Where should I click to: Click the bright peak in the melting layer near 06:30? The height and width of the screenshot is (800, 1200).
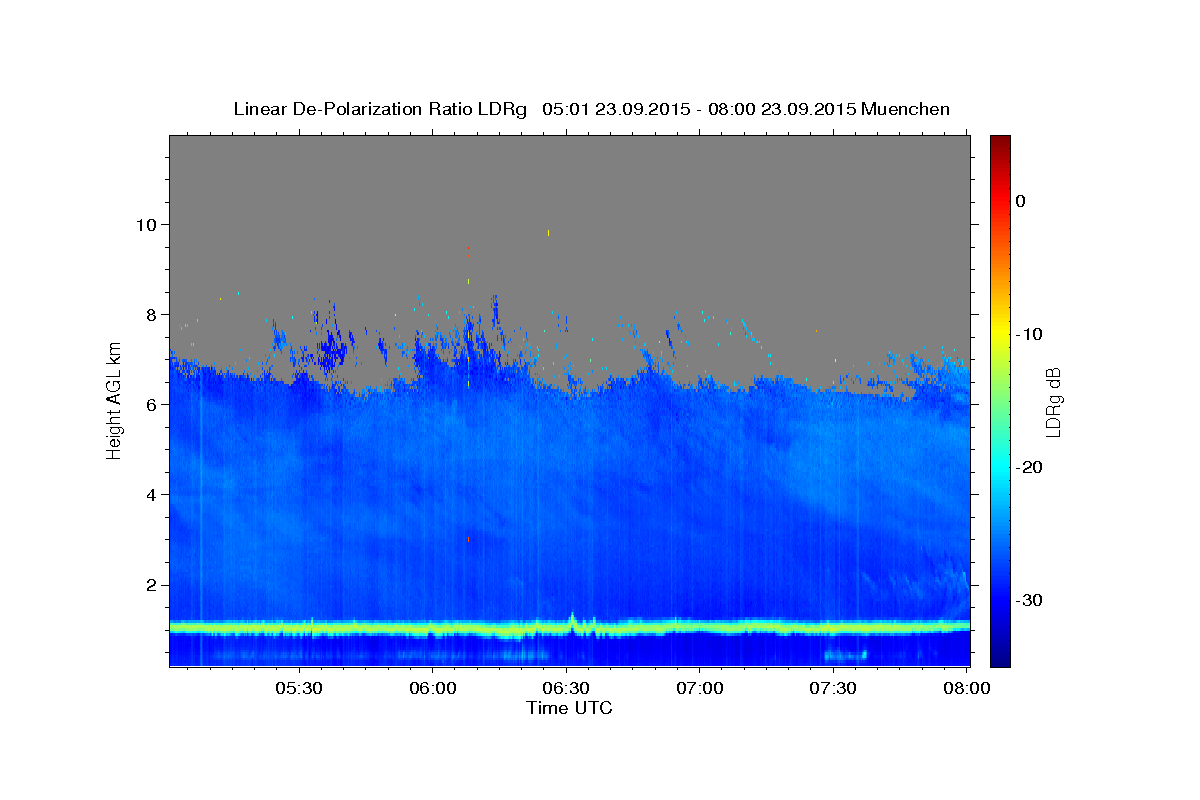click(573, 619)
